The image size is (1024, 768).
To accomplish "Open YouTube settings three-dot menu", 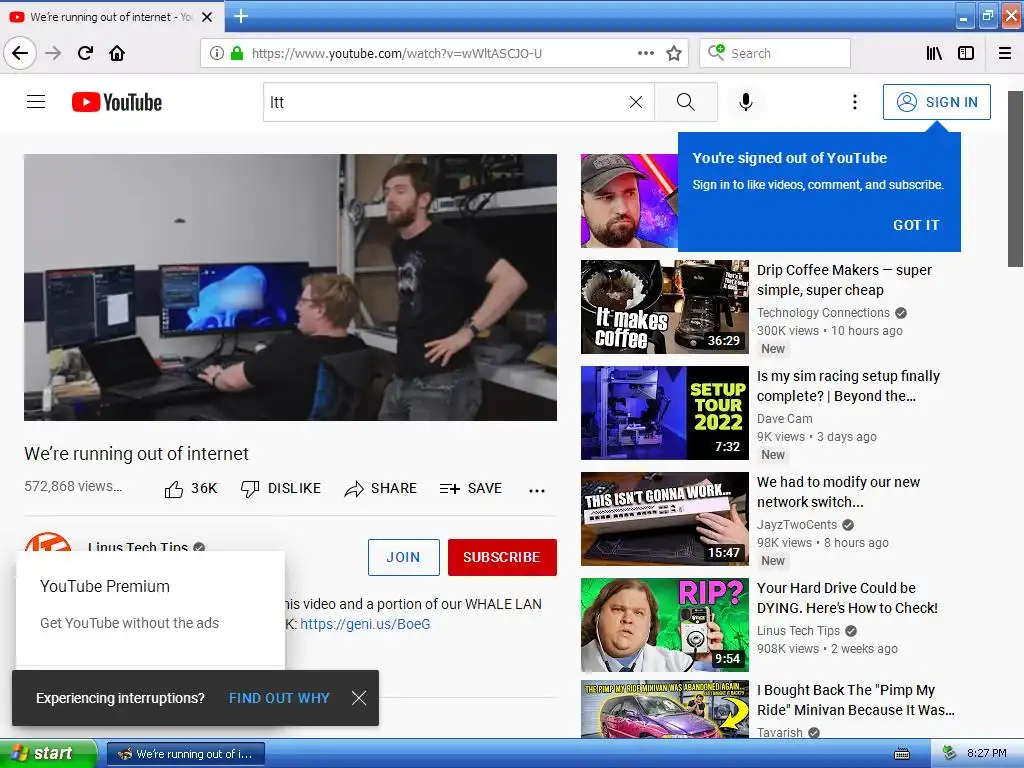I will (x=854, y=102).
